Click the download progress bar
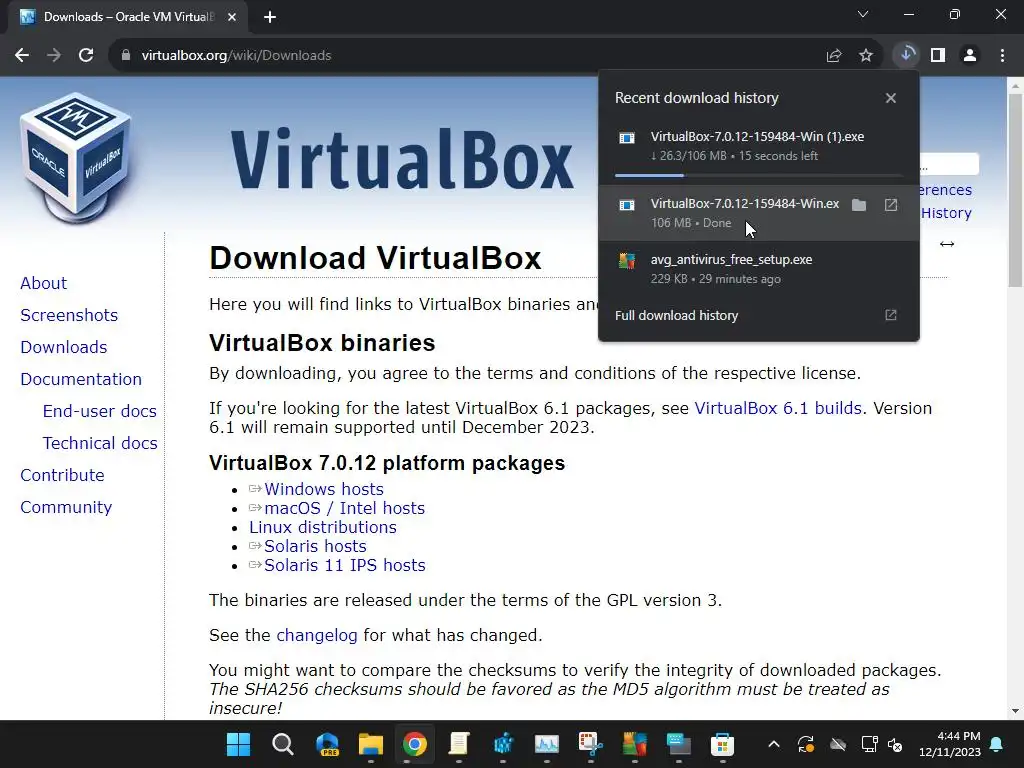This screenshot has width=1024, height=768. click(759, 176)
